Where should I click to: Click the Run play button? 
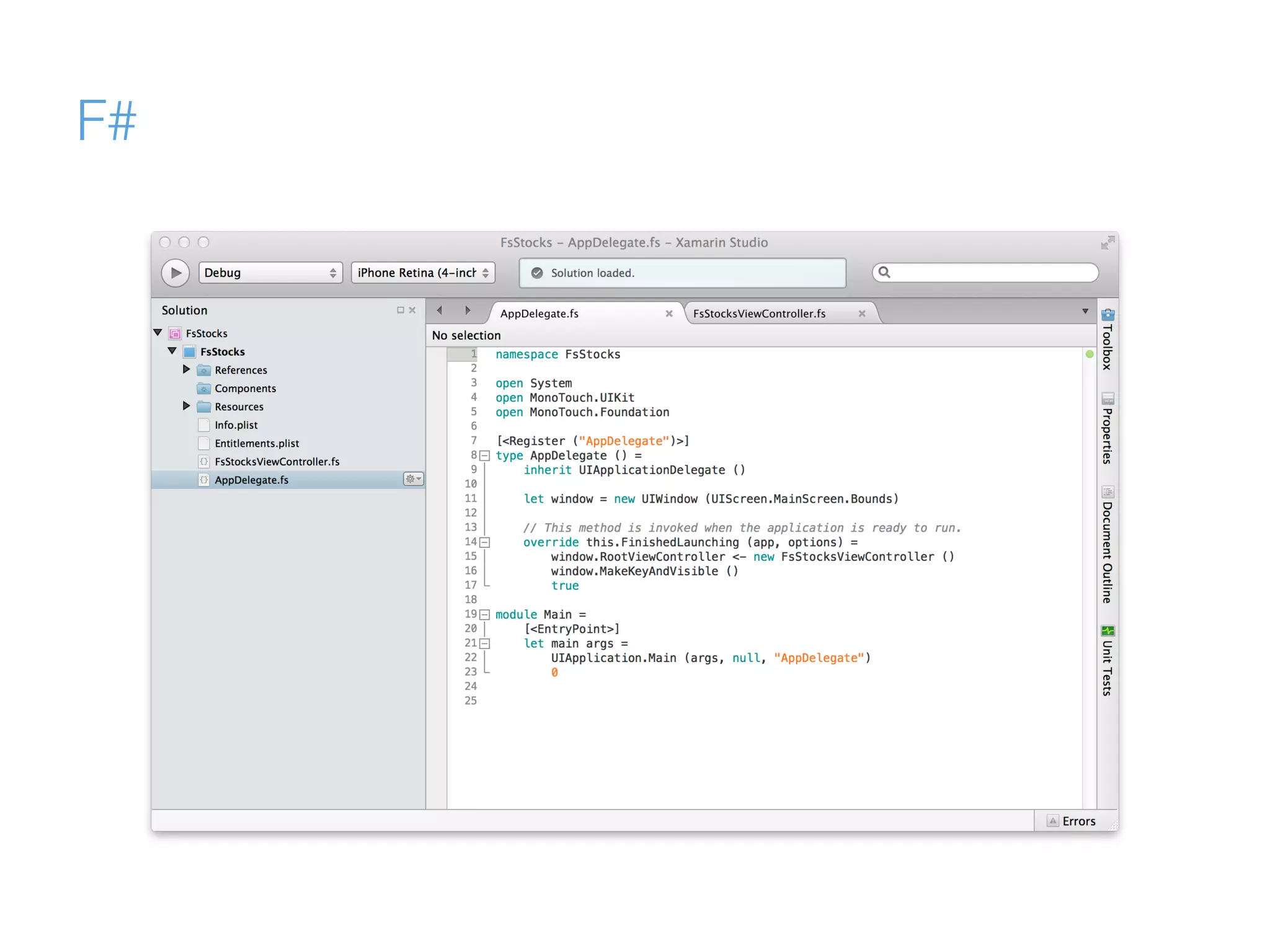click(x=175, y=273)
